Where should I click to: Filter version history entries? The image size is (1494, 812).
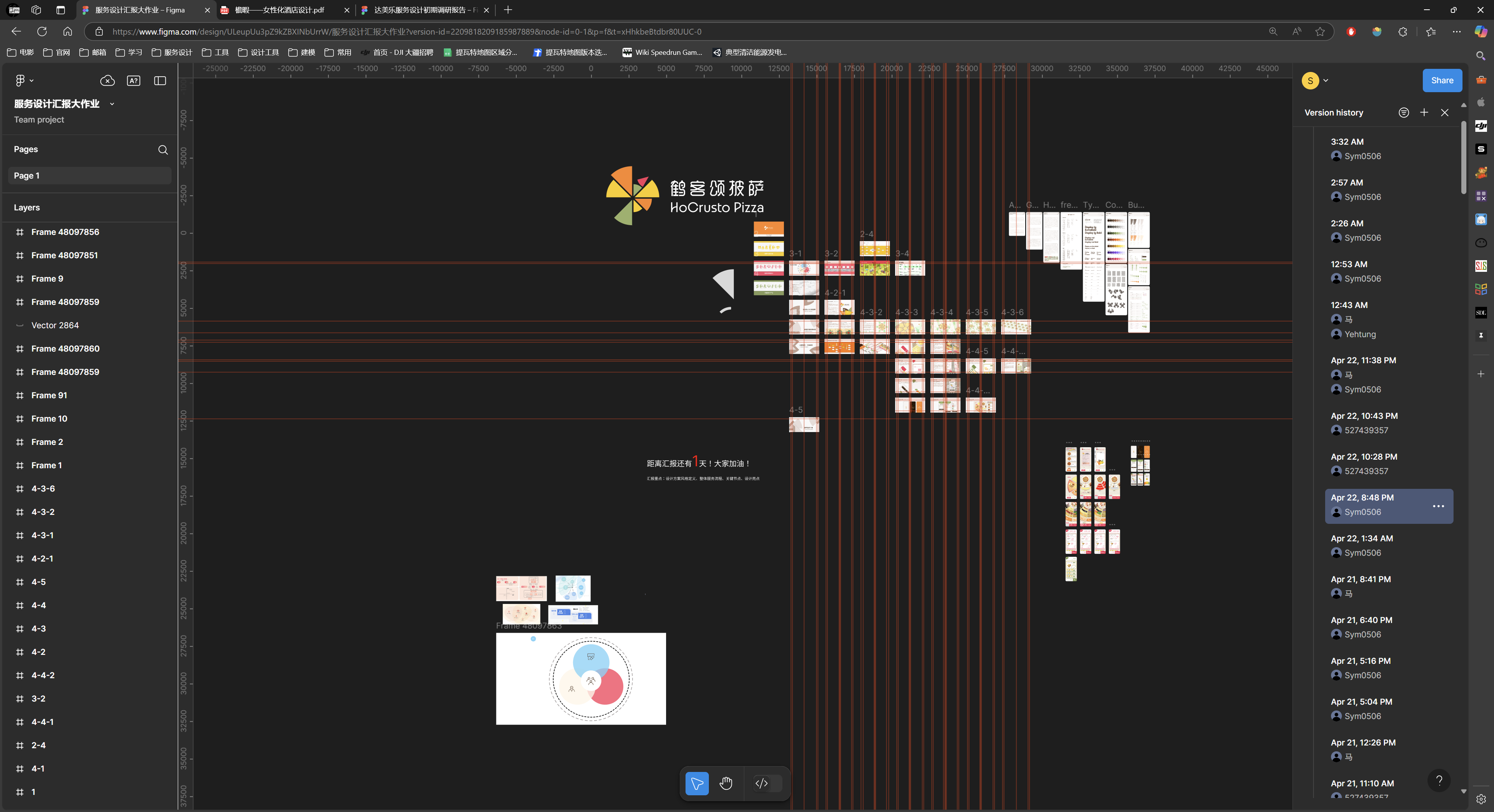1403,112
